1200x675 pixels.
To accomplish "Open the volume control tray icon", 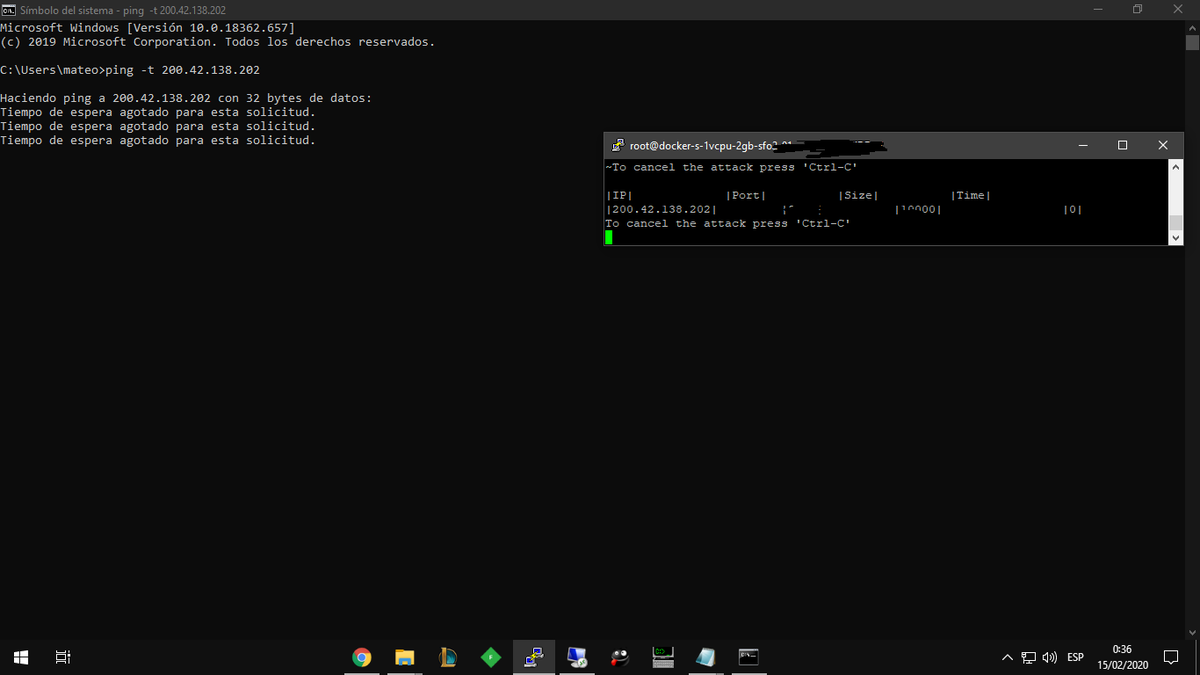I will pyautogui.click(x=1050, y=657).
